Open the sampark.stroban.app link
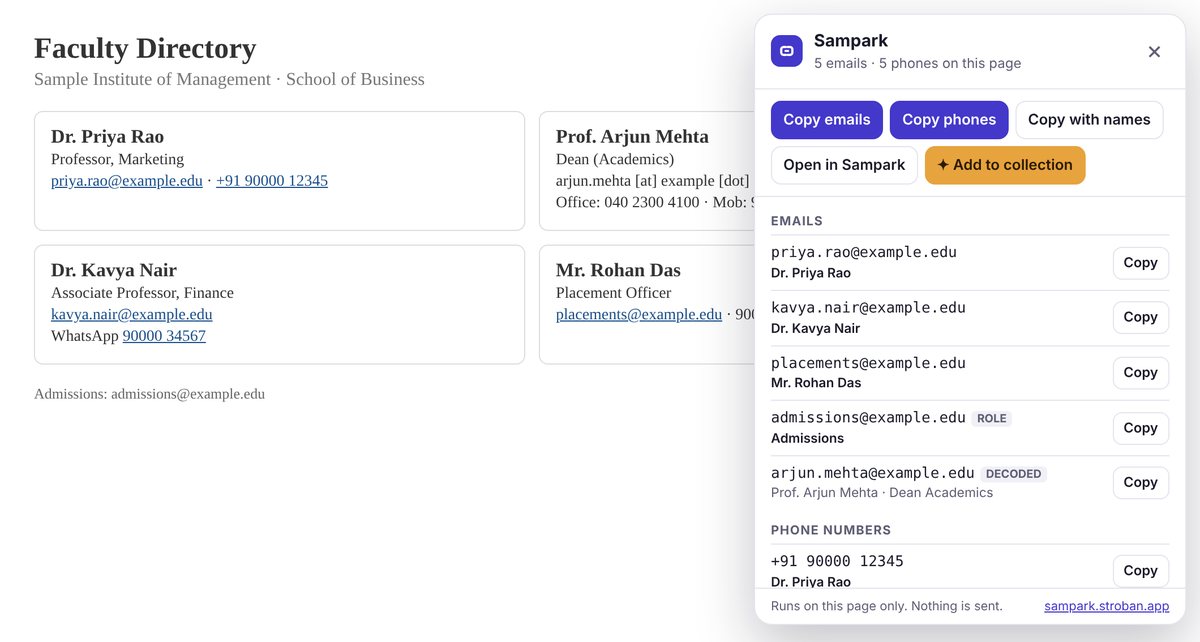Screen dimensions: 1200x642 [1106, 606]
